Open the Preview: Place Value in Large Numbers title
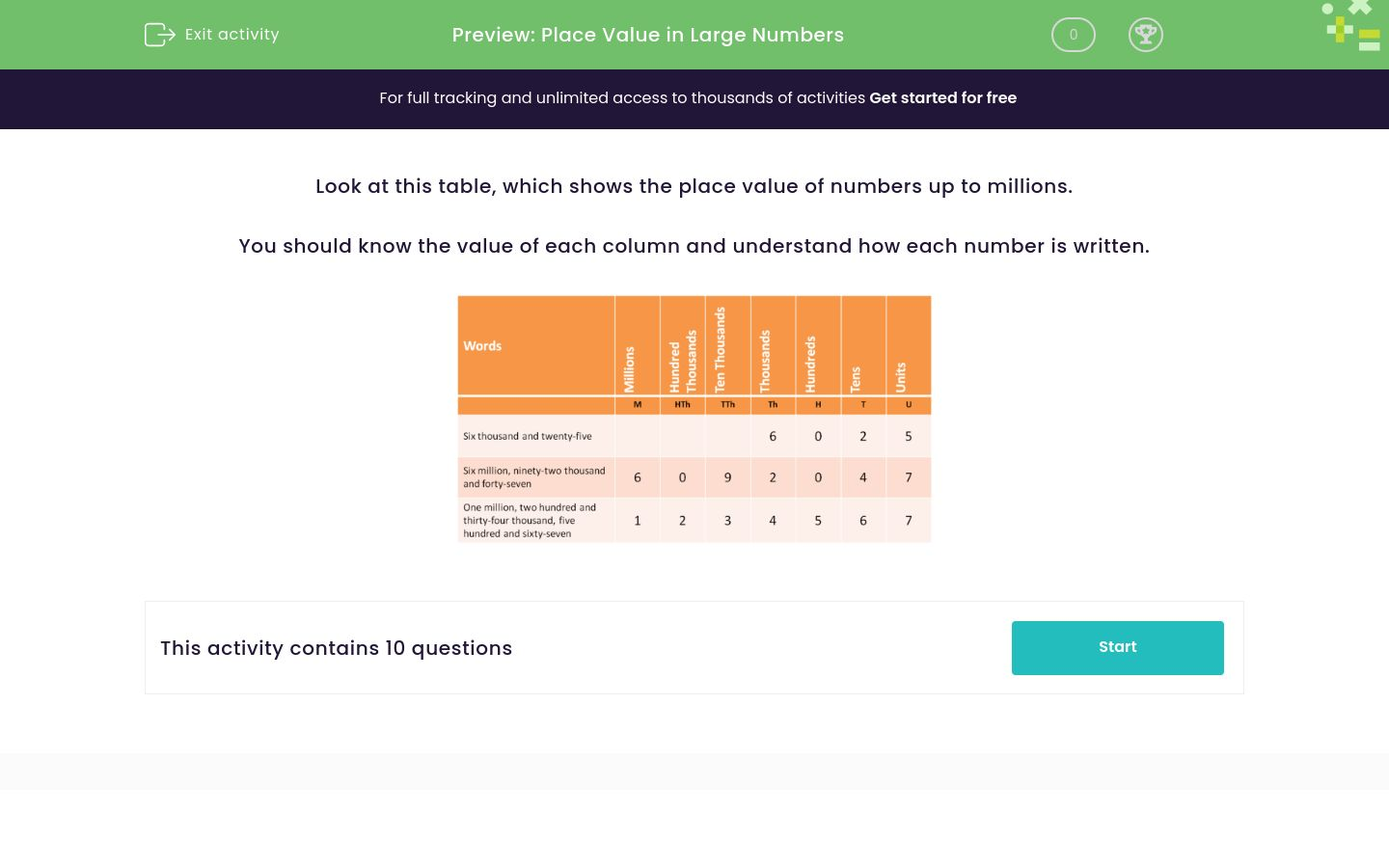This screenshot has width=1389, height=868. pyautogui.click(x=647, y=35)
